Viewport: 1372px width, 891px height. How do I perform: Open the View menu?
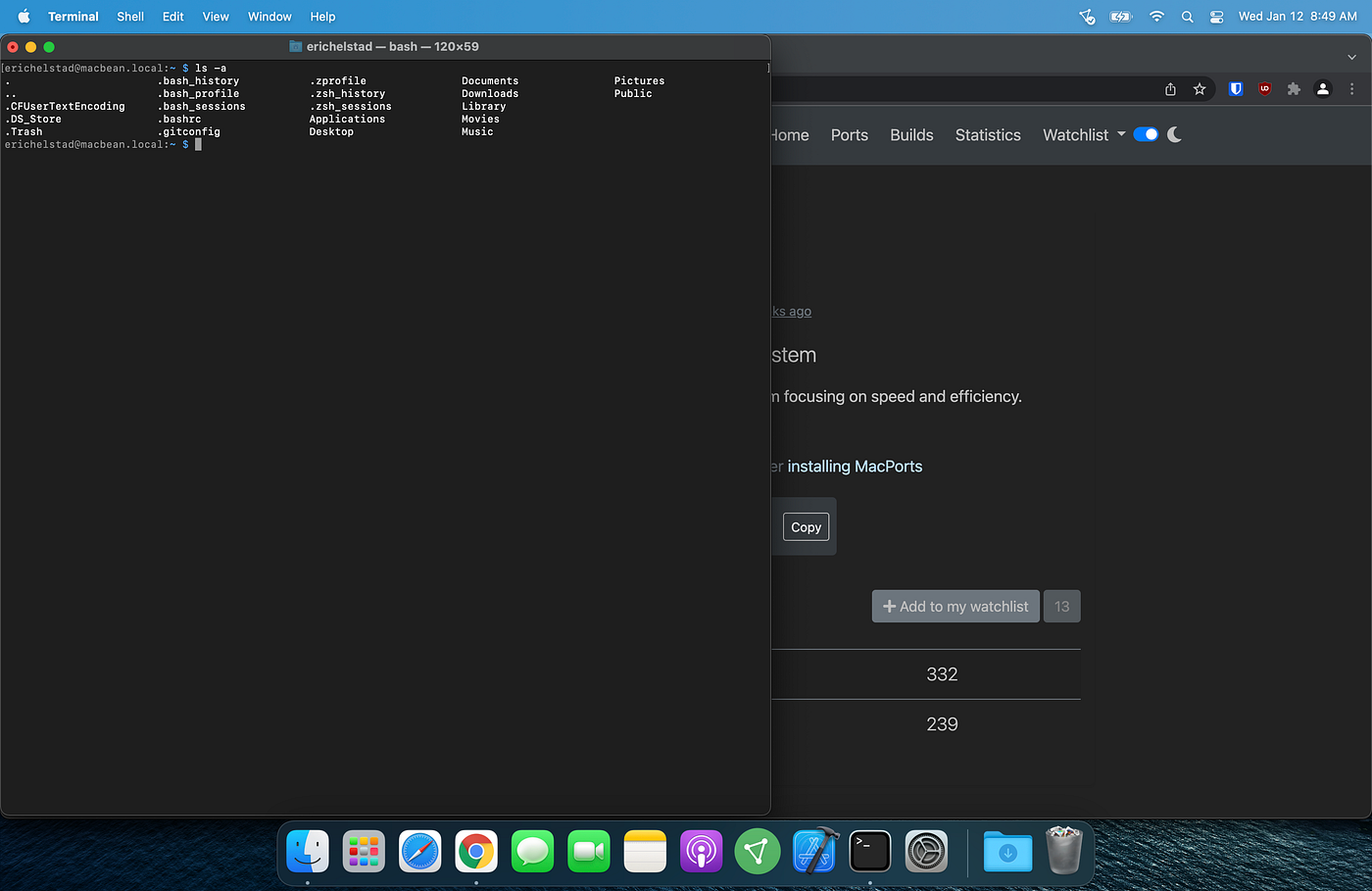(216, 17)
